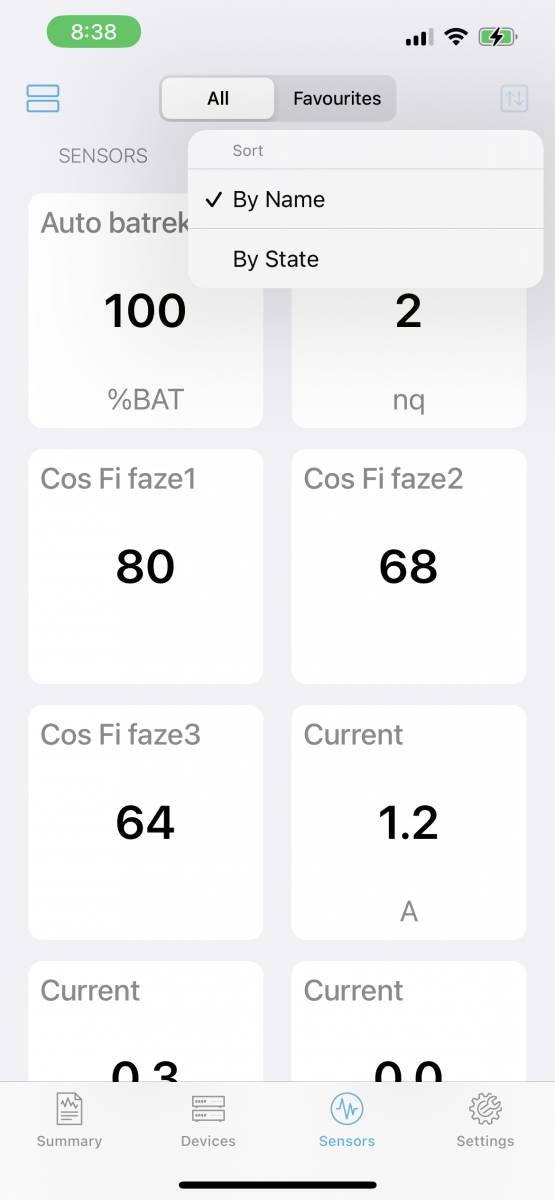This screenshot has width=555, height=1200.
Task: Open Settings gear icon
Action: click(x=485, y=1109)
